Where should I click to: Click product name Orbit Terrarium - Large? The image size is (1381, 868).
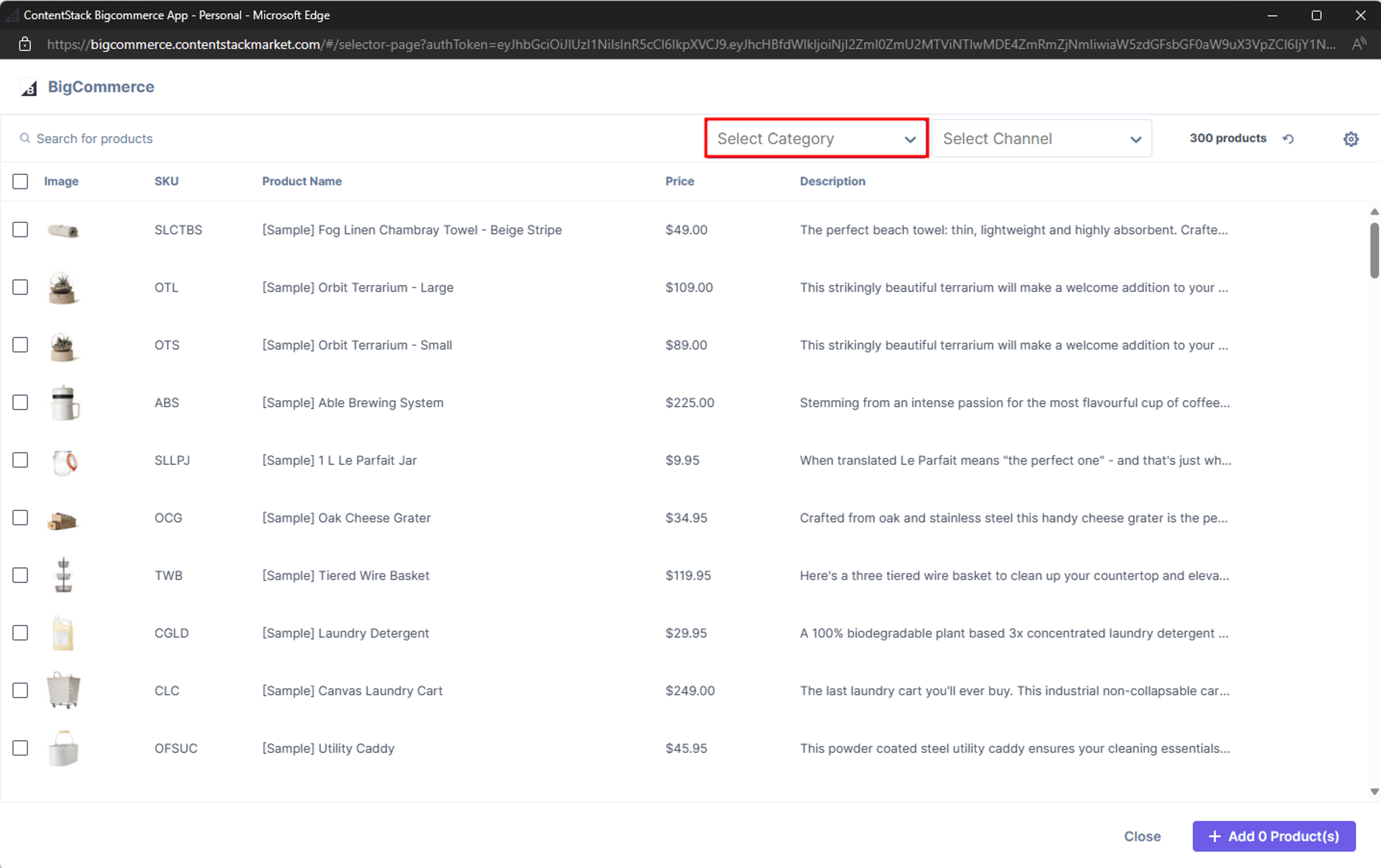[357, 287]
